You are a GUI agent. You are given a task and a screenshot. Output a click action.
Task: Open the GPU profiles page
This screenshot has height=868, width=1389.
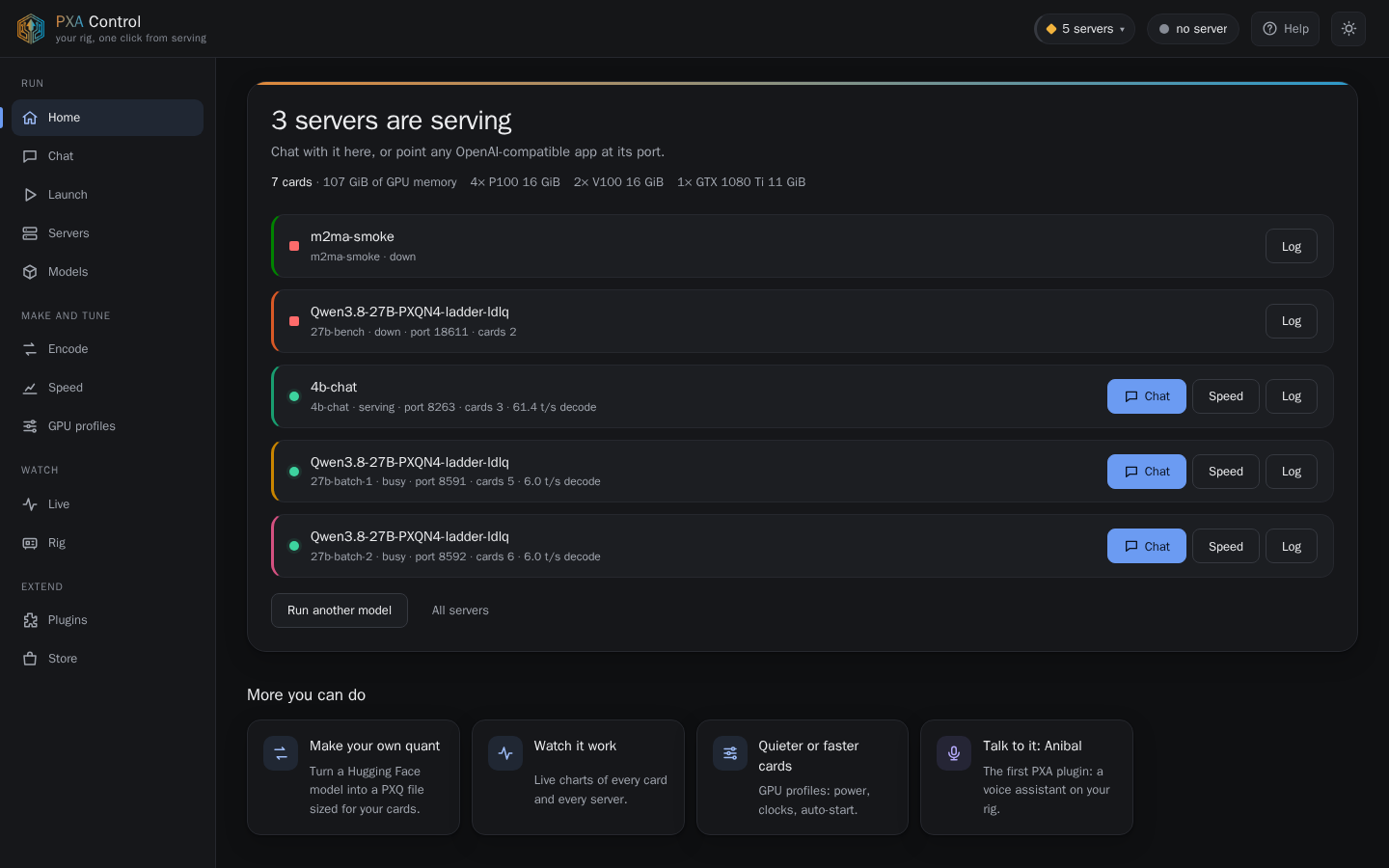[x=108, y=426]
